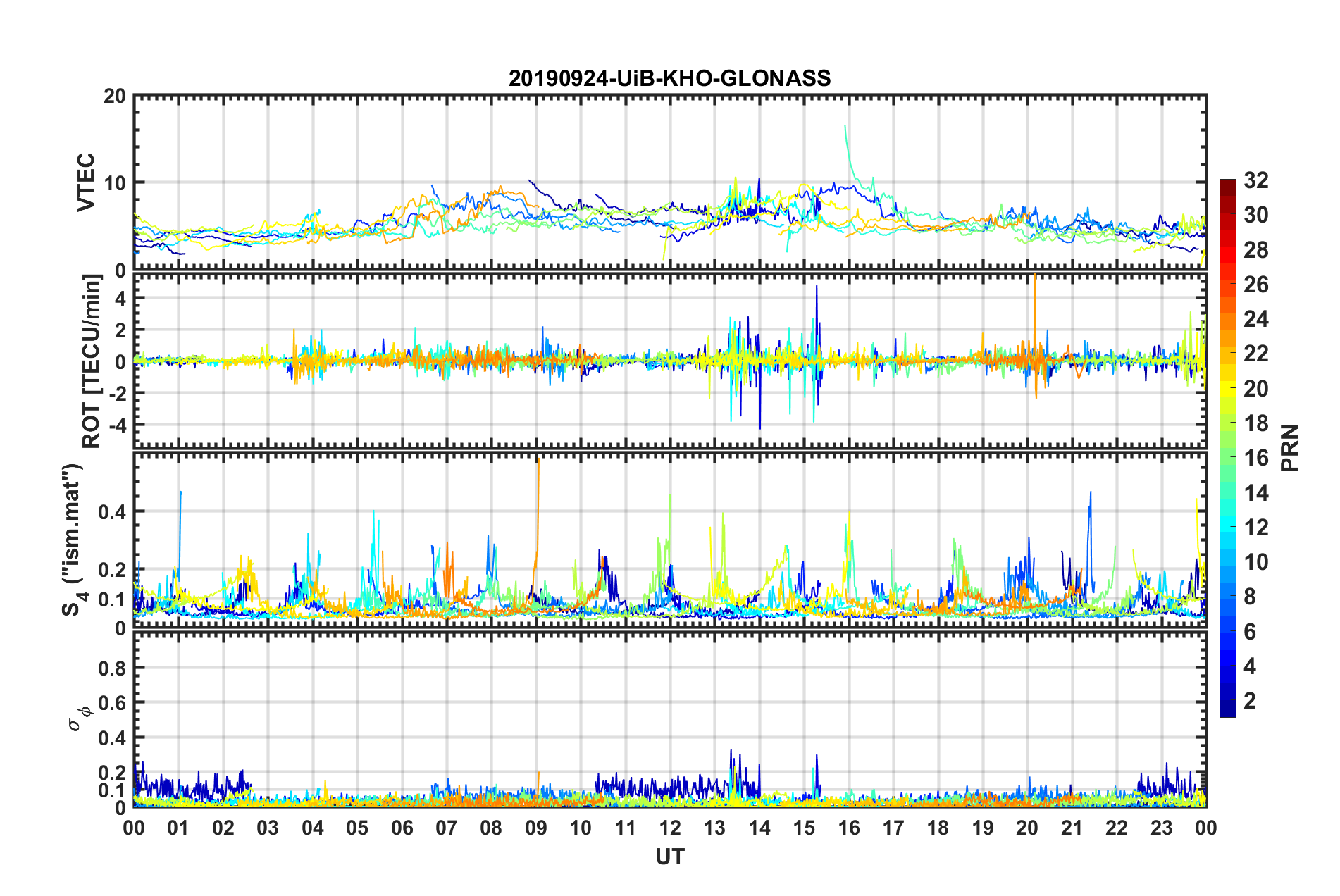Click the ROT [TECU/min] axis label
The image size is (1340, 896).
(91, 361)
